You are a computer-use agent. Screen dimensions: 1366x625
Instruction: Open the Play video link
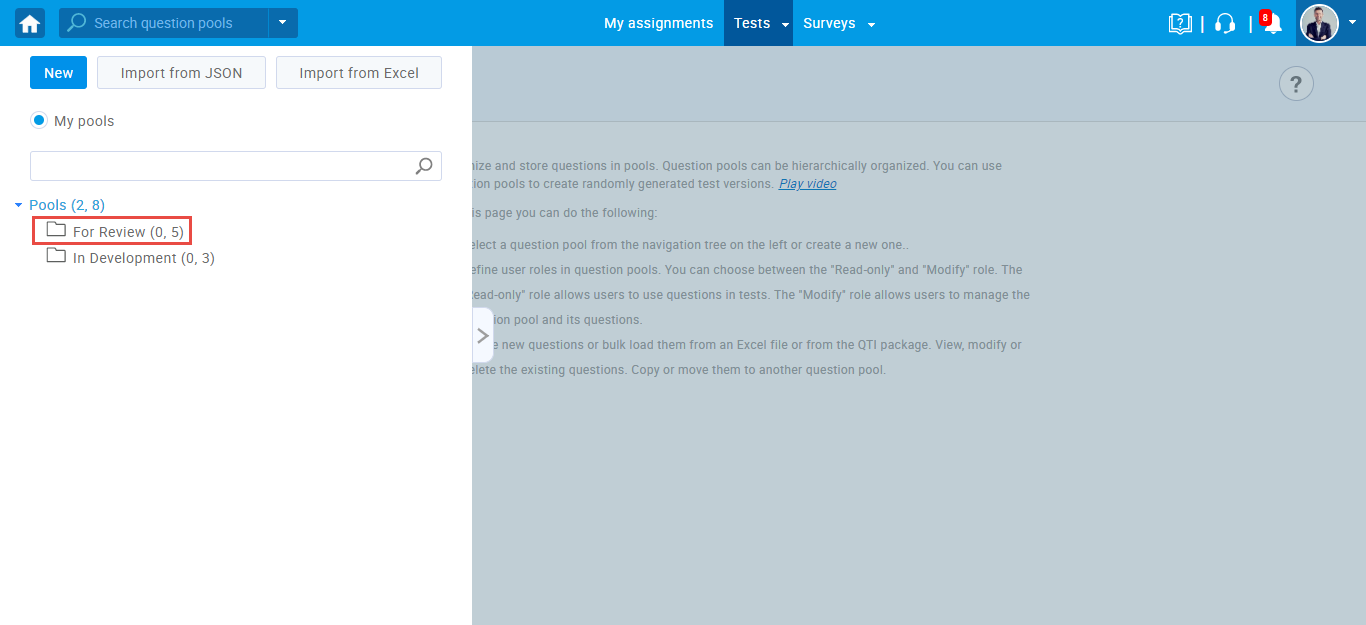(807, 184)
